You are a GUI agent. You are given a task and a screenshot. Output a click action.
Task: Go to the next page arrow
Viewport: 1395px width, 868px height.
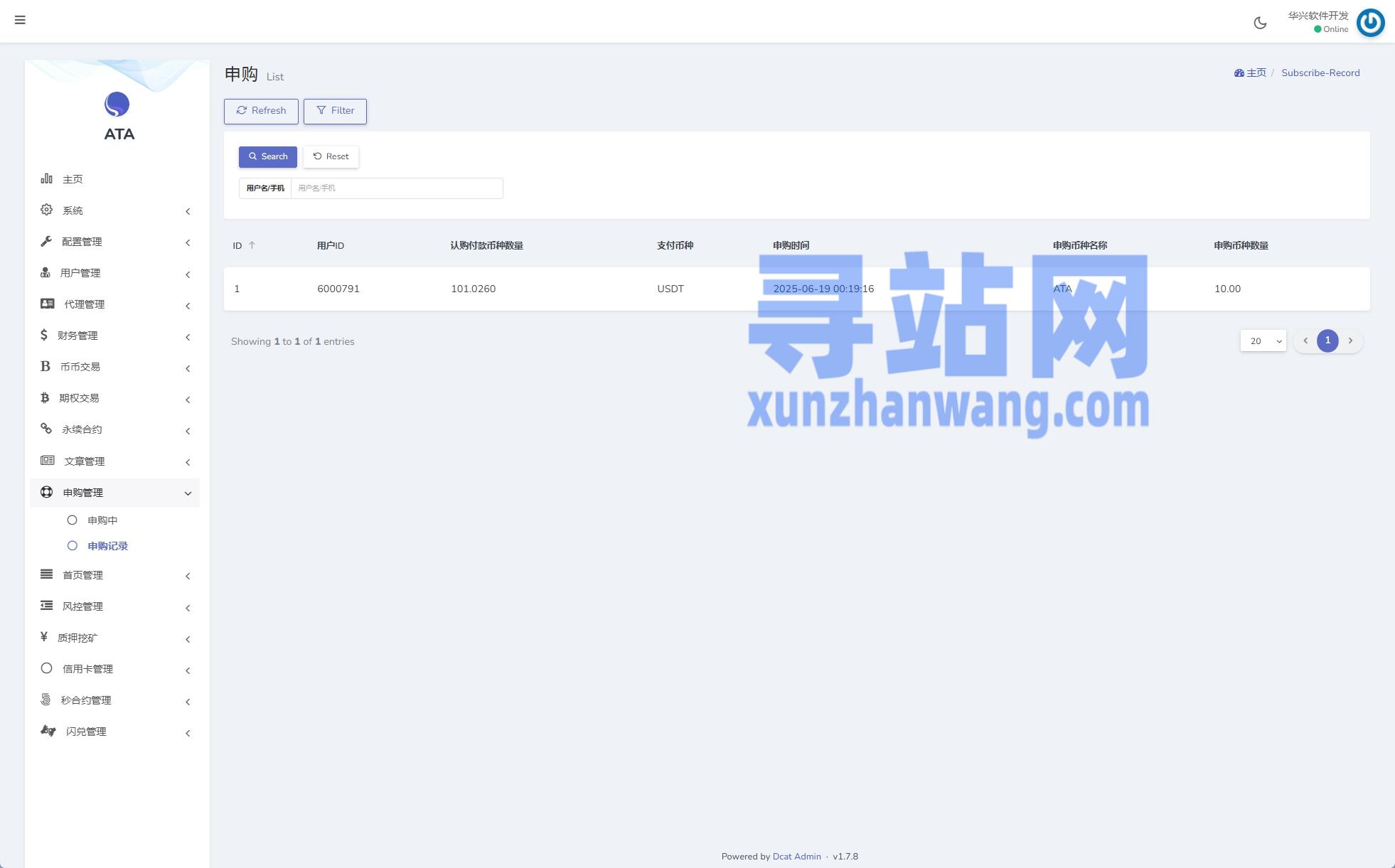point(1350,341)
